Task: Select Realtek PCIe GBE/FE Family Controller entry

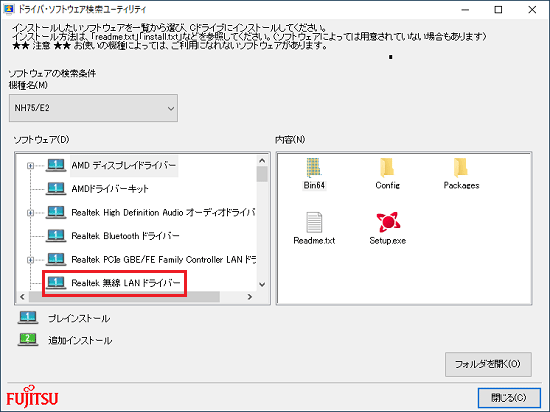Action: [x=163, y=259]
